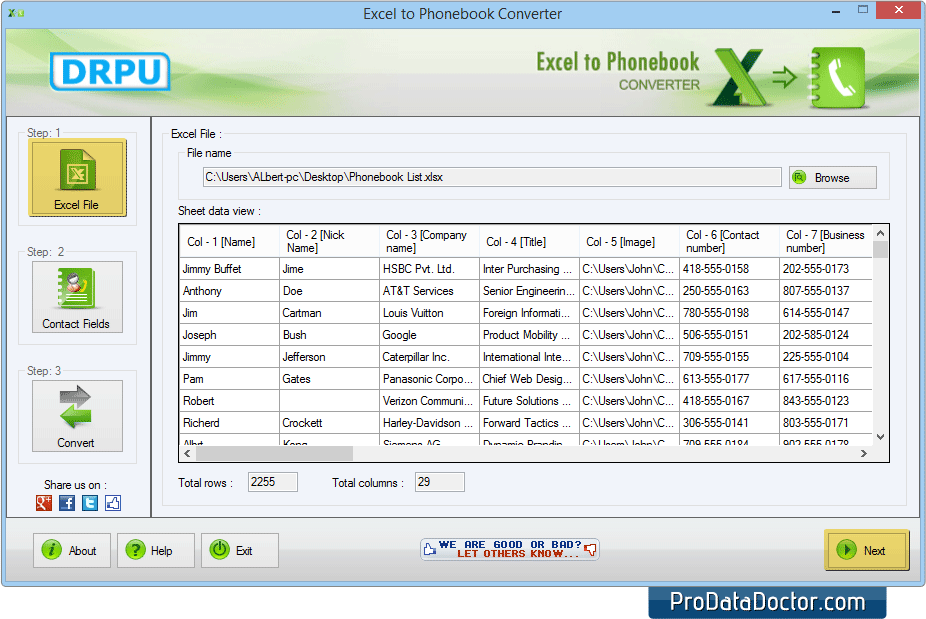
Task: Open the Contact Fields step
Action: tap(77, 297)
